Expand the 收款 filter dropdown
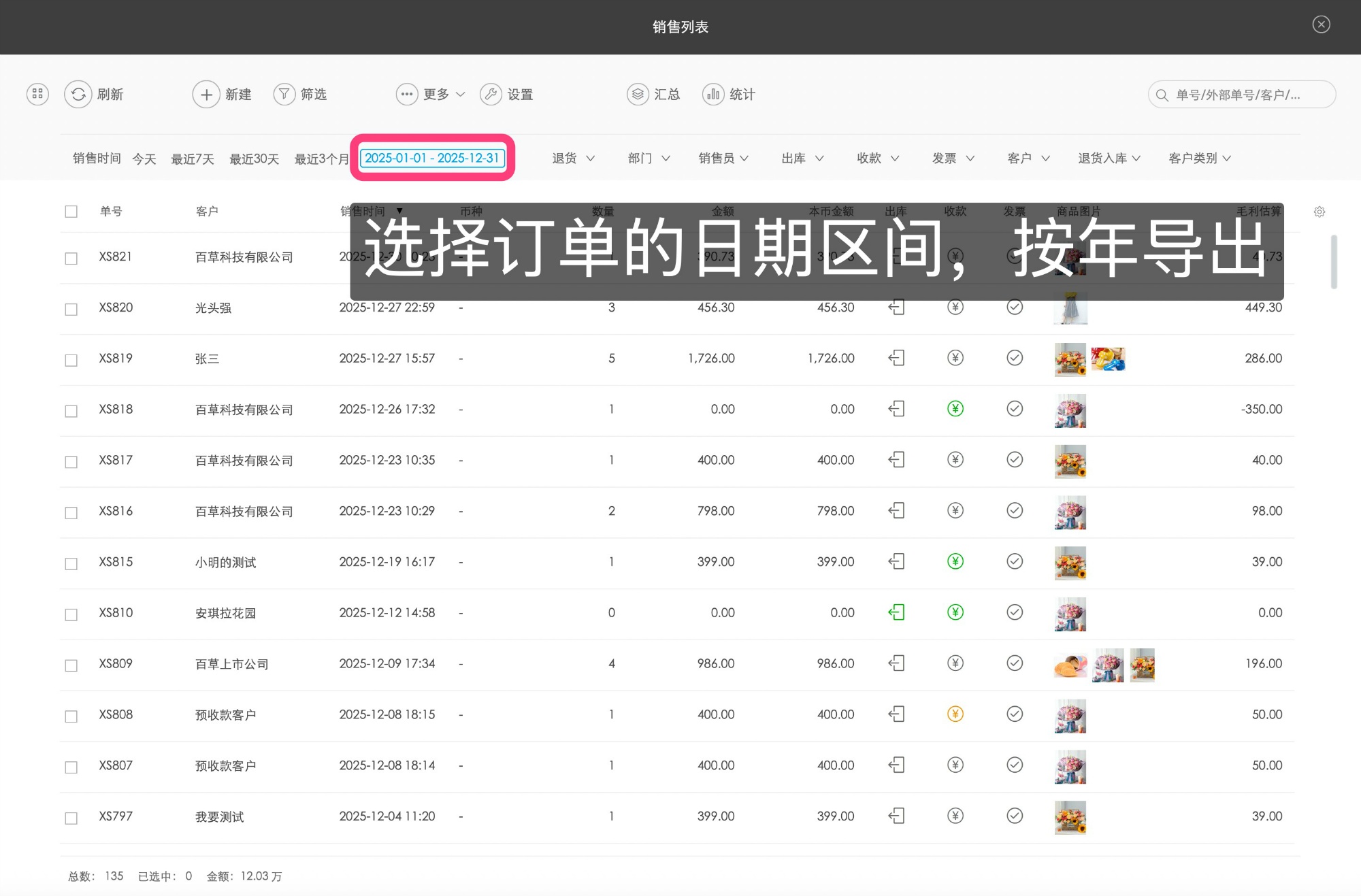Viewport: 1361px width, 896px height. (x=878, y=159)
